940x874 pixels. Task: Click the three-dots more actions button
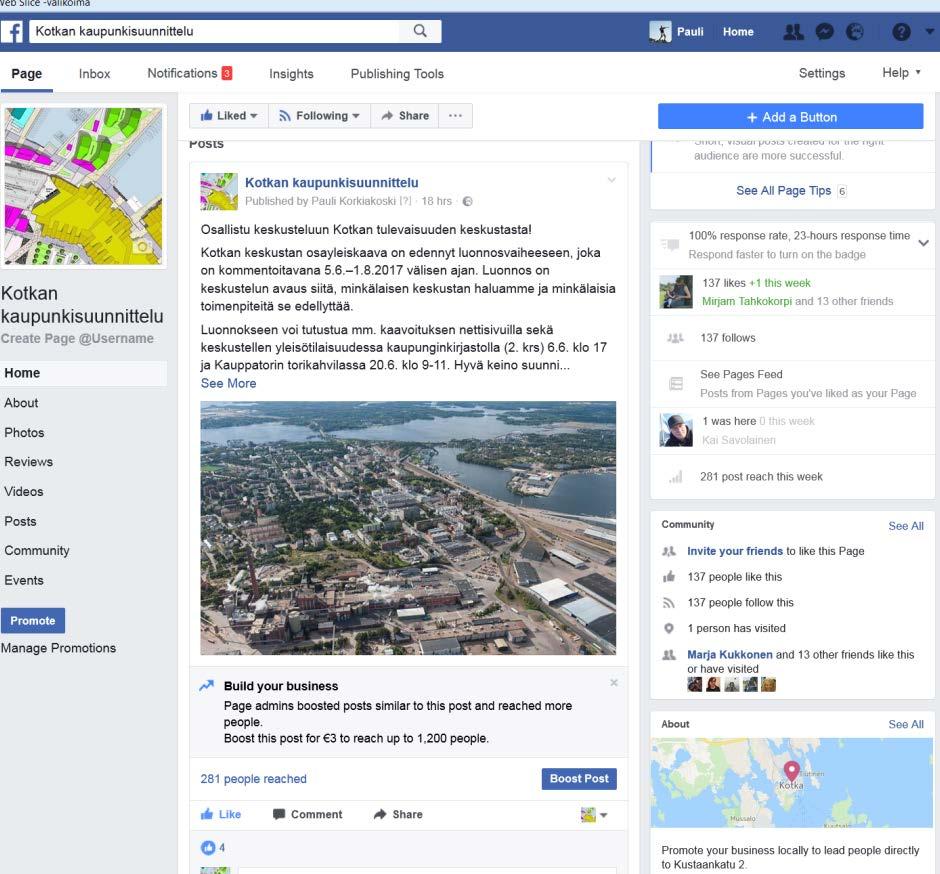[456, 116]
